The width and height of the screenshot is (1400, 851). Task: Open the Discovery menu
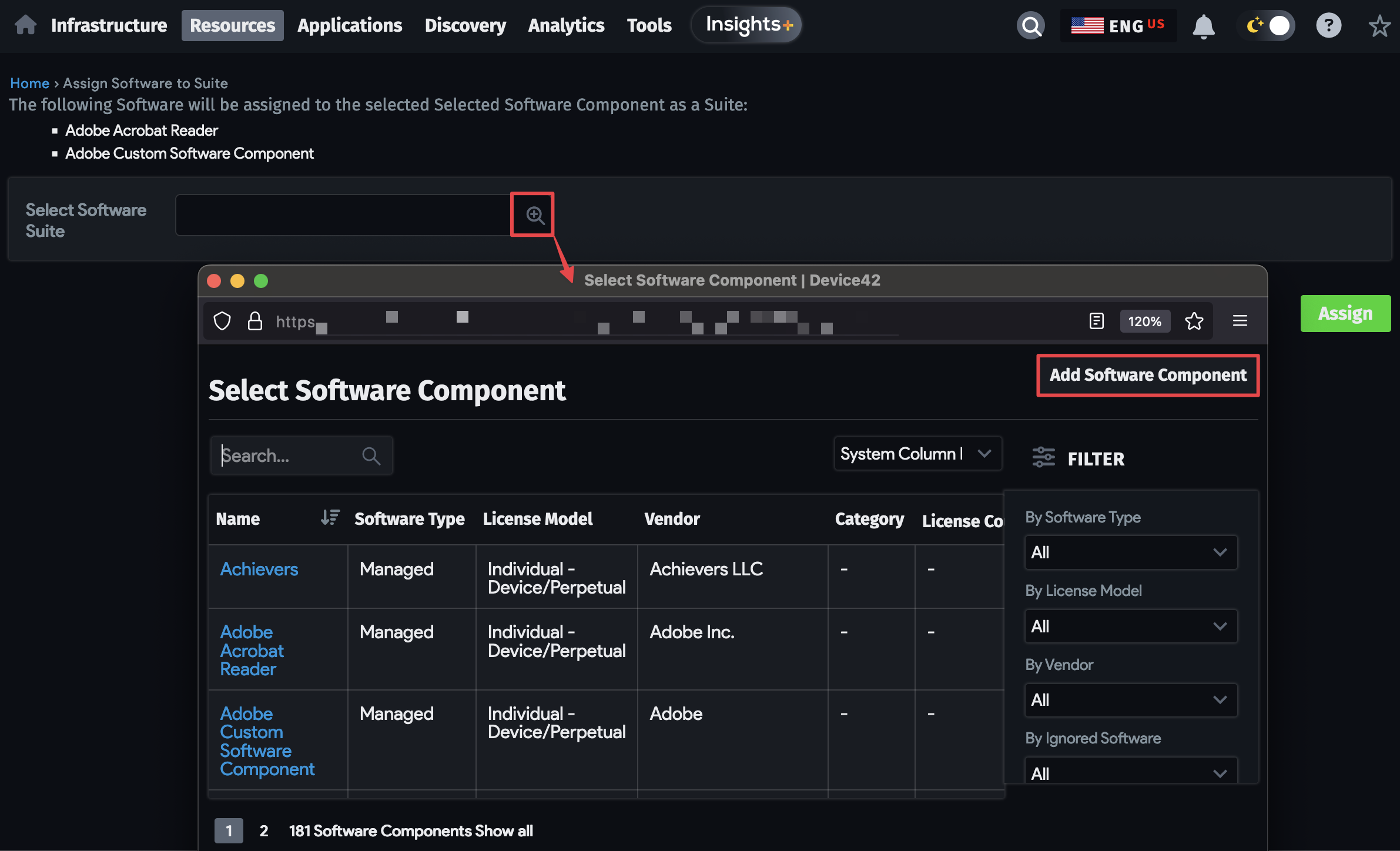pos(465,25)
